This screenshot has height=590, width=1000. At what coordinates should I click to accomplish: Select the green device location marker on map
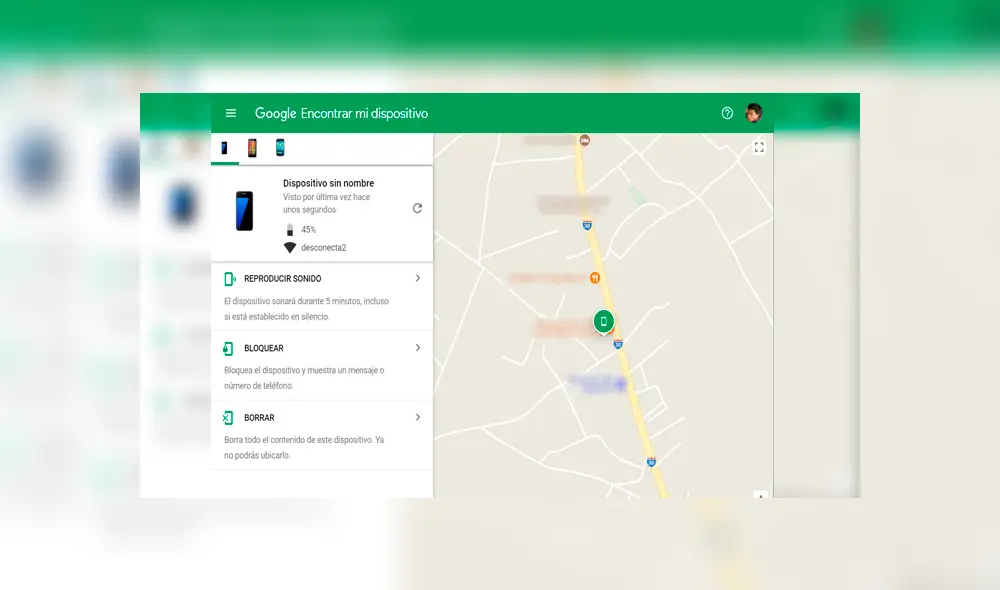click(x=603, y=321)
